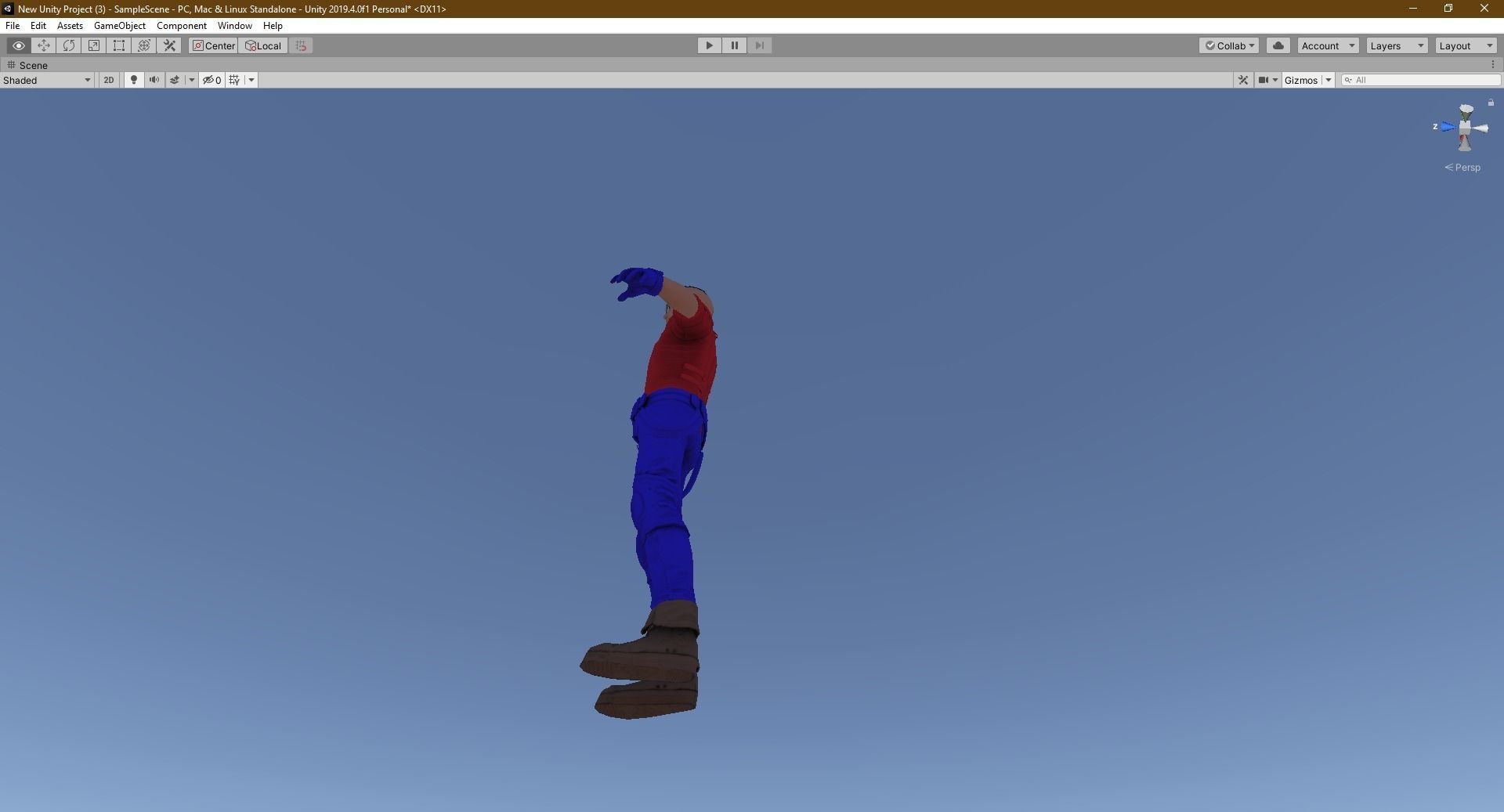
Task: Switch Persp projection label
Action: click(1462, 168)
